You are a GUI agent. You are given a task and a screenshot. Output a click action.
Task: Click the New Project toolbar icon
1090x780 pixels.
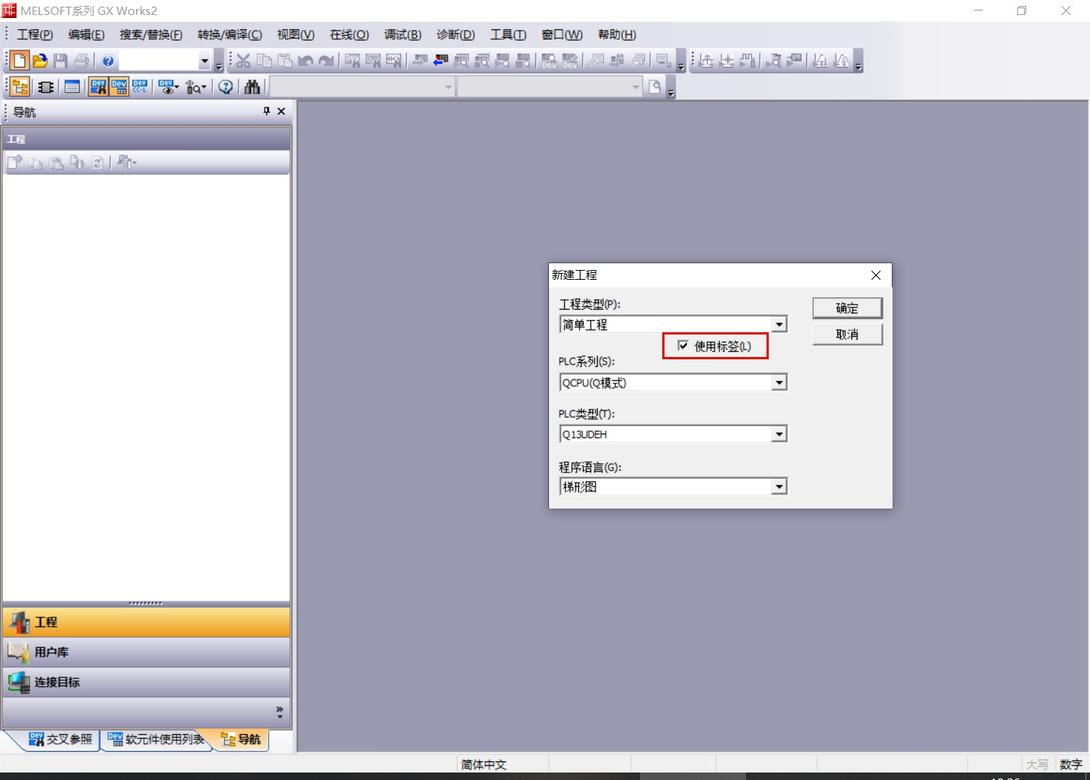[x=20, y=61]
